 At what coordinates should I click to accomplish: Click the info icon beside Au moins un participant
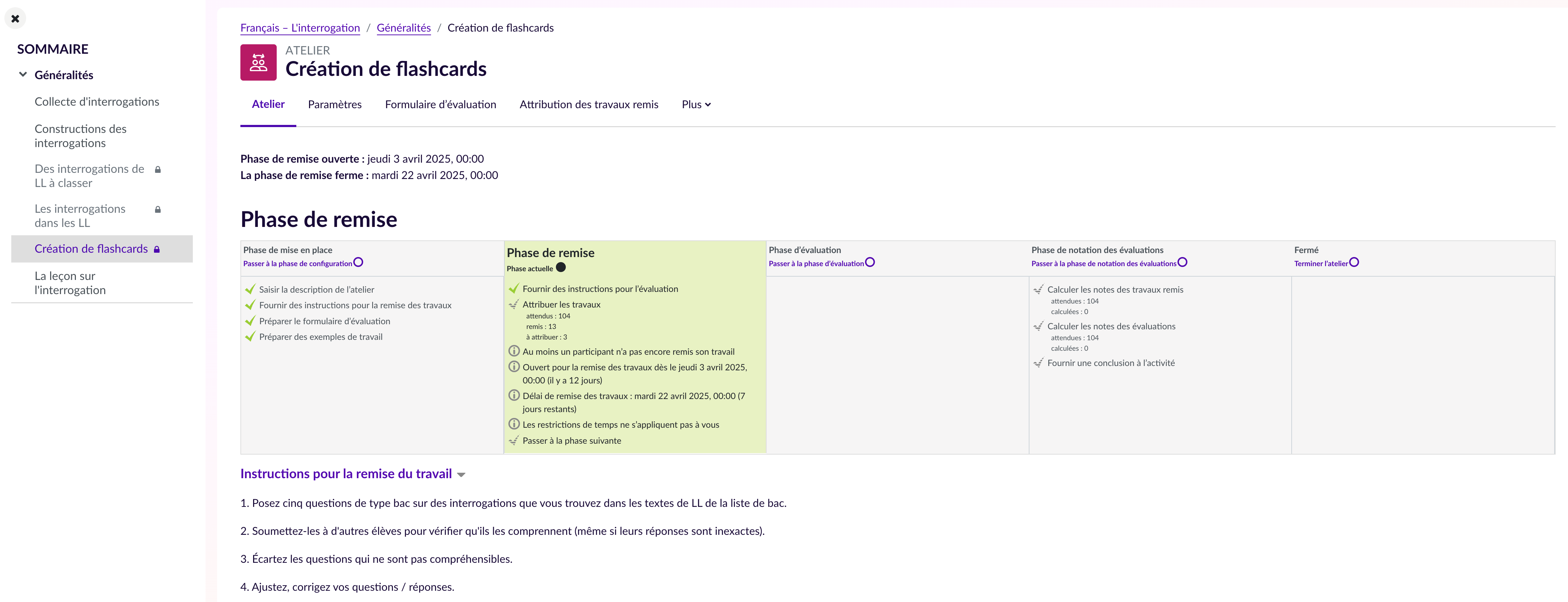pyautogui.click(x=514, y=351)
